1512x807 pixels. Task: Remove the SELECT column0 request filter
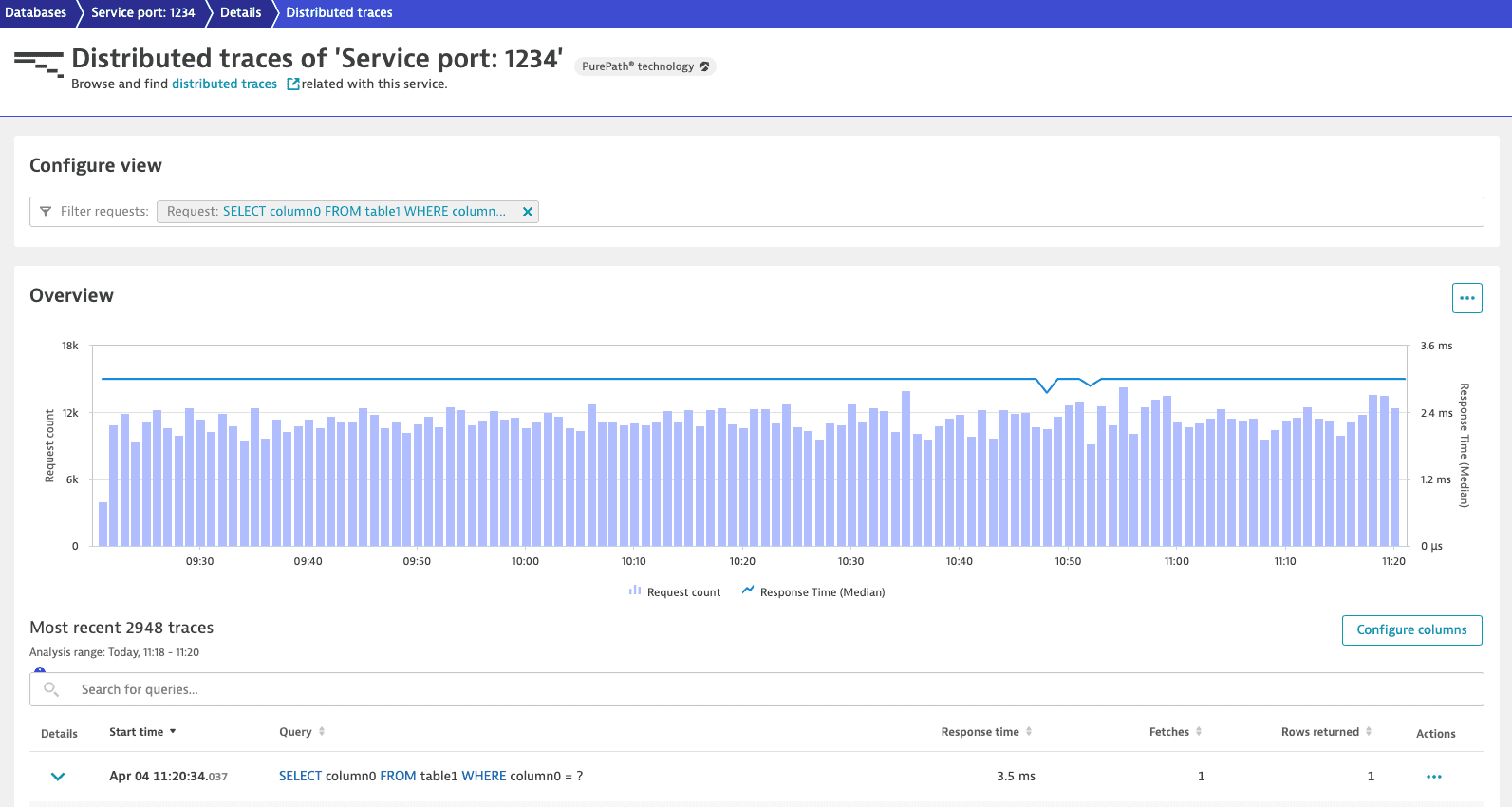pos(527,212)
